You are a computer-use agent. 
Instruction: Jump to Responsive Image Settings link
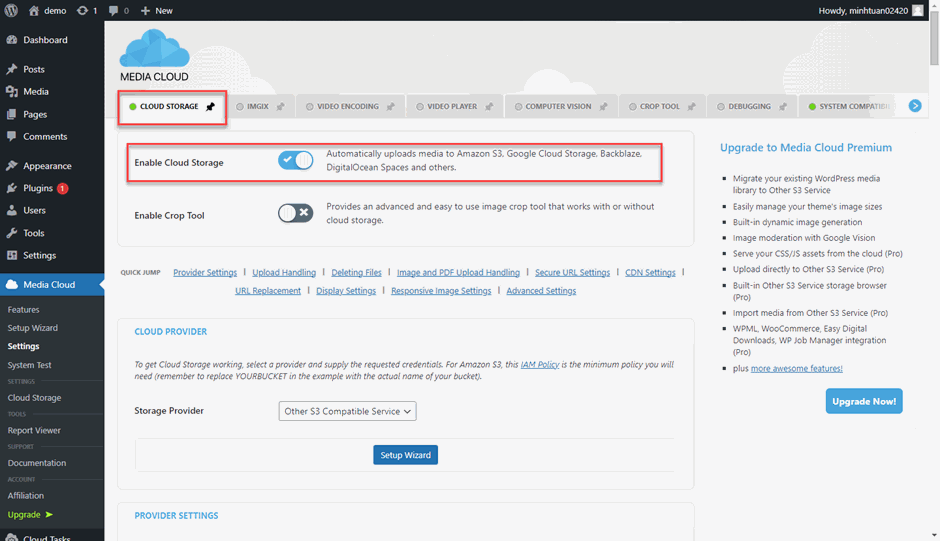click(x=441, y=291)
